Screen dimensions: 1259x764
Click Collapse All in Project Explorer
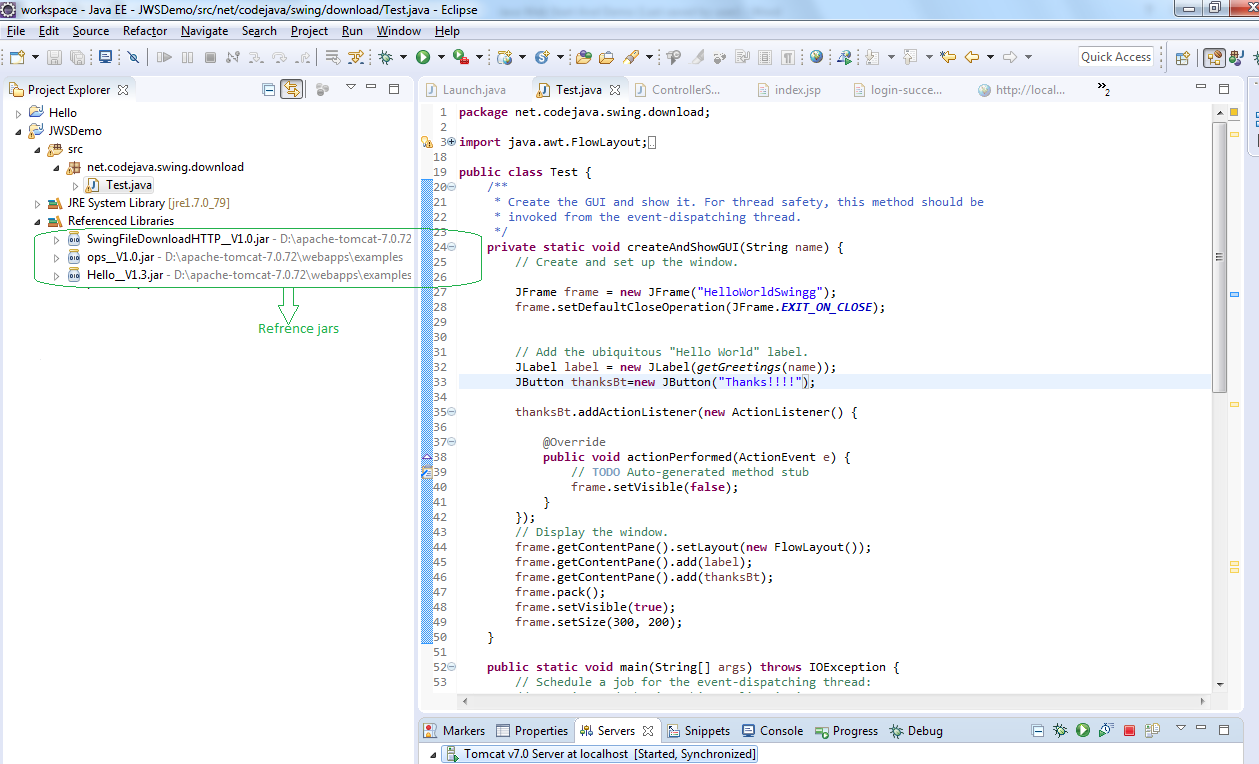click(268, 89)
